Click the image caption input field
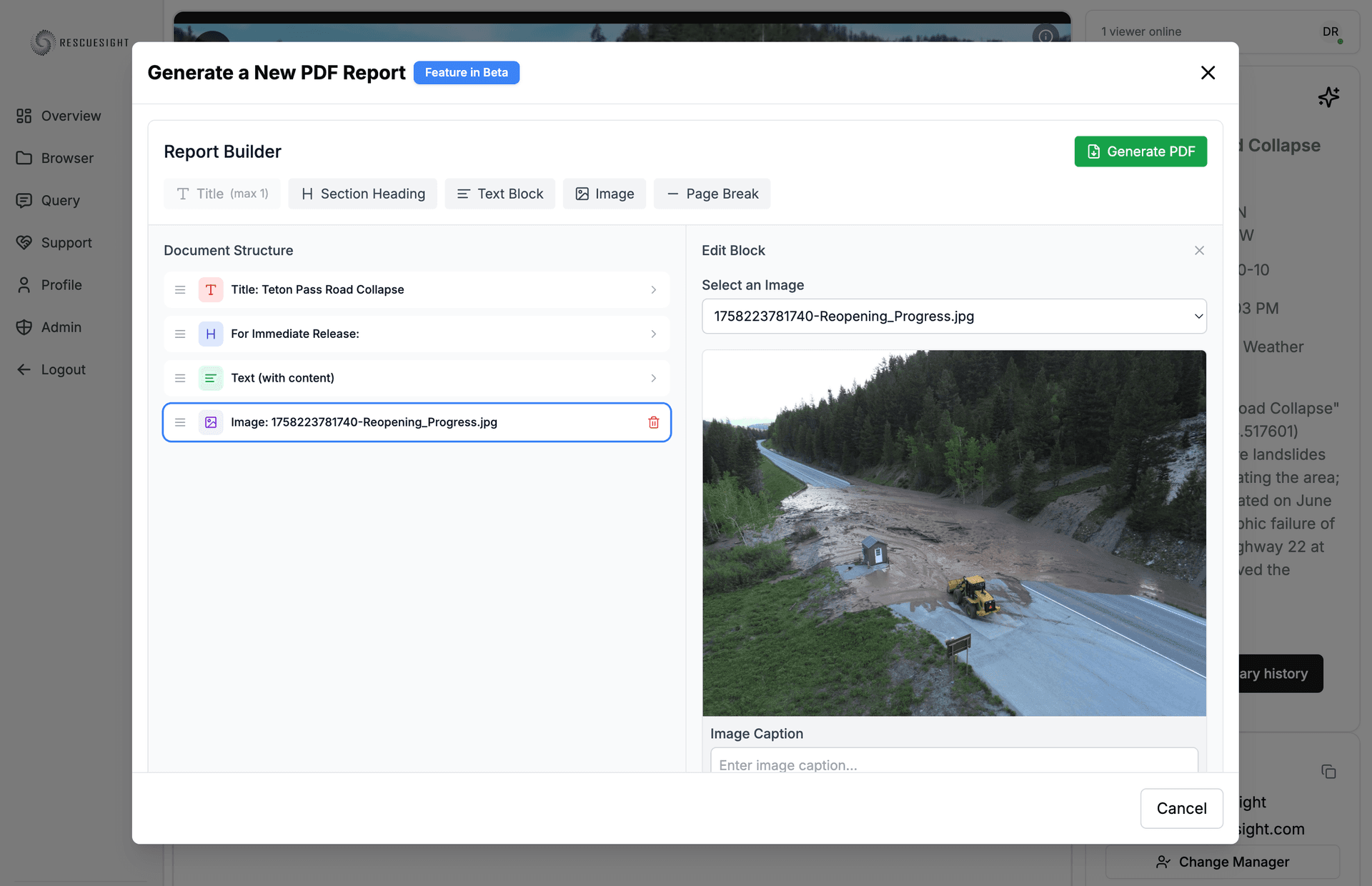Screen dimensions: 1372x886 pyautogui.click(x=953, y=765)
